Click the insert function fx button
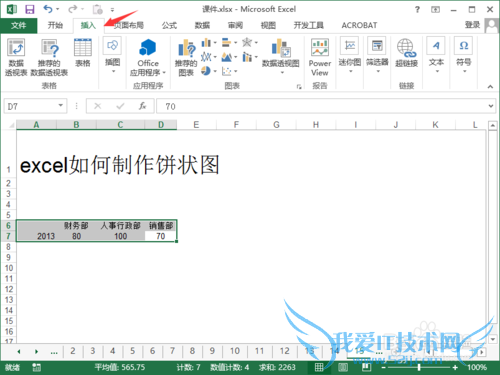 [x=142, y=106]
